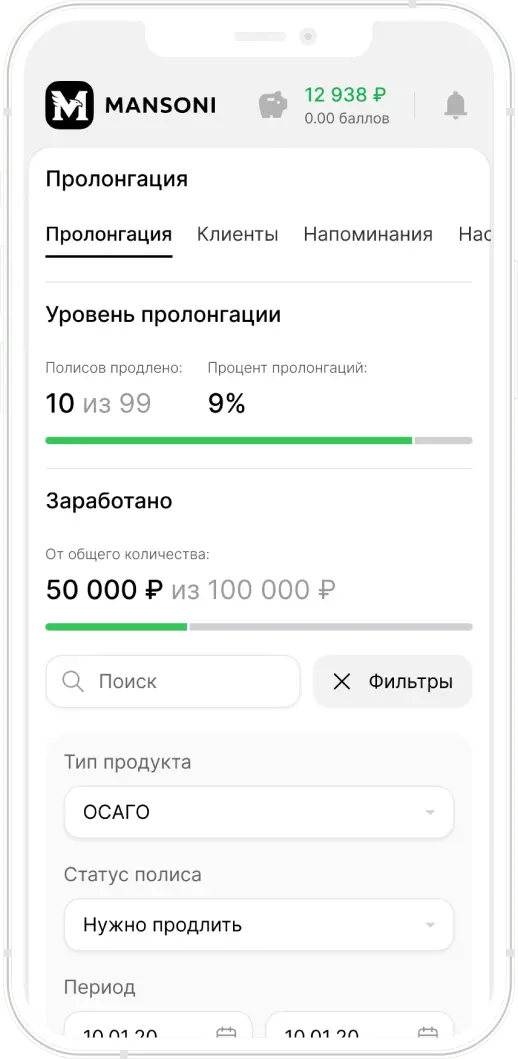The height and width of the screenshot is (1059, 518).
Task: Click arrow of Тип продукта dropdown
Action: [430, 812]
